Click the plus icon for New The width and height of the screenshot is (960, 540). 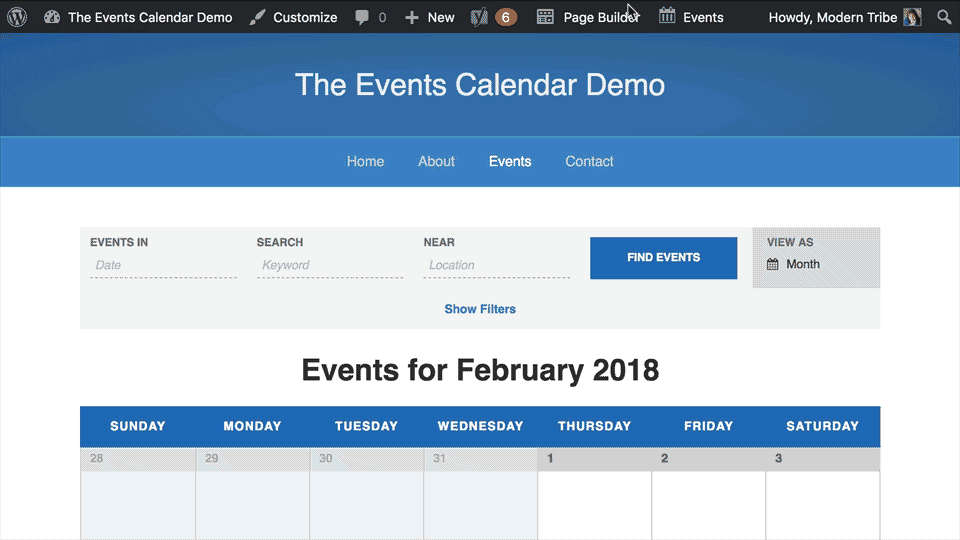(412, 18)
